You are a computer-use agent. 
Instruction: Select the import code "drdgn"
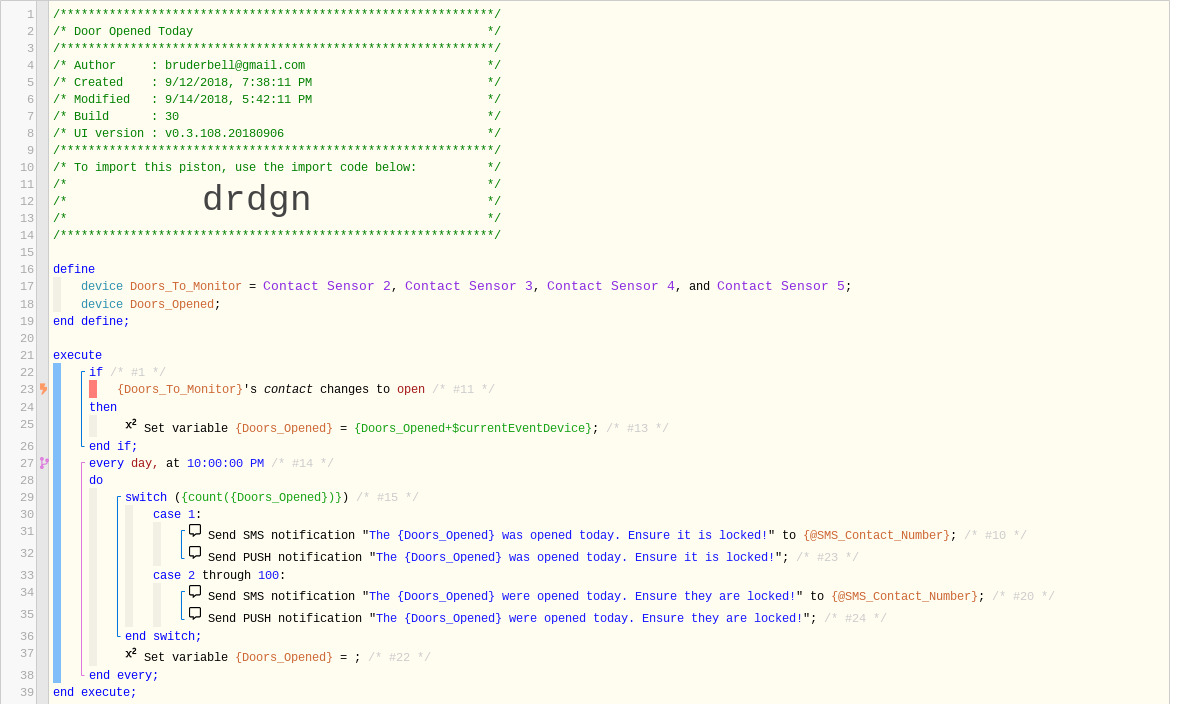click(x=256, y=200)
